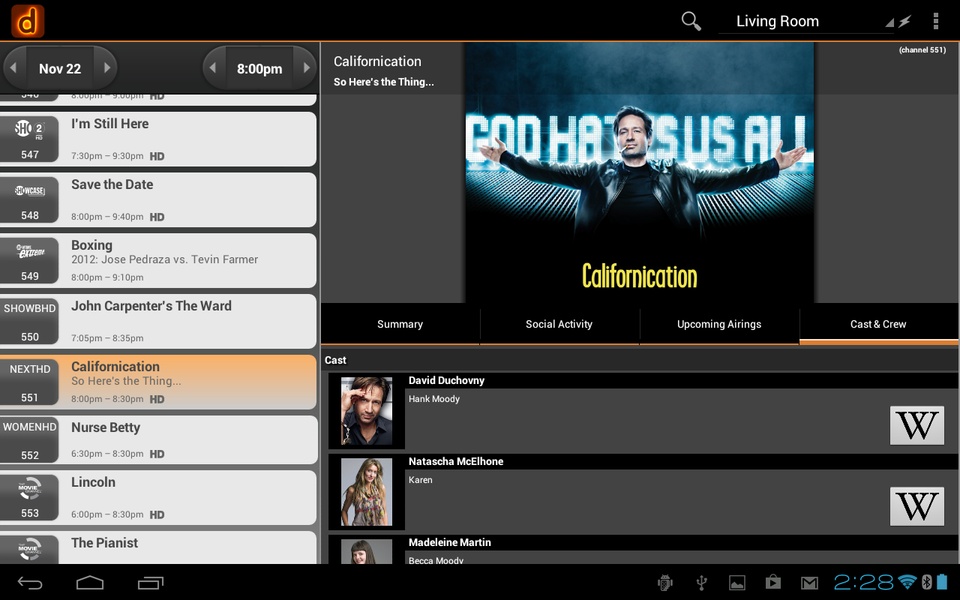This screenshot has height=600, width=960.
Task: Switch to the Upcoming Airings tab
Action: [x=719, y=324]
